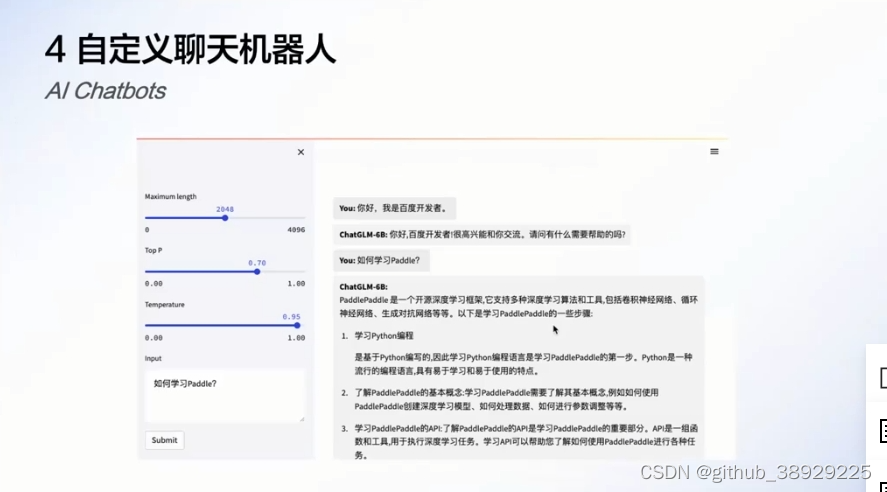
Task: Click the "Temperature" label
Action: click(165, 304)
